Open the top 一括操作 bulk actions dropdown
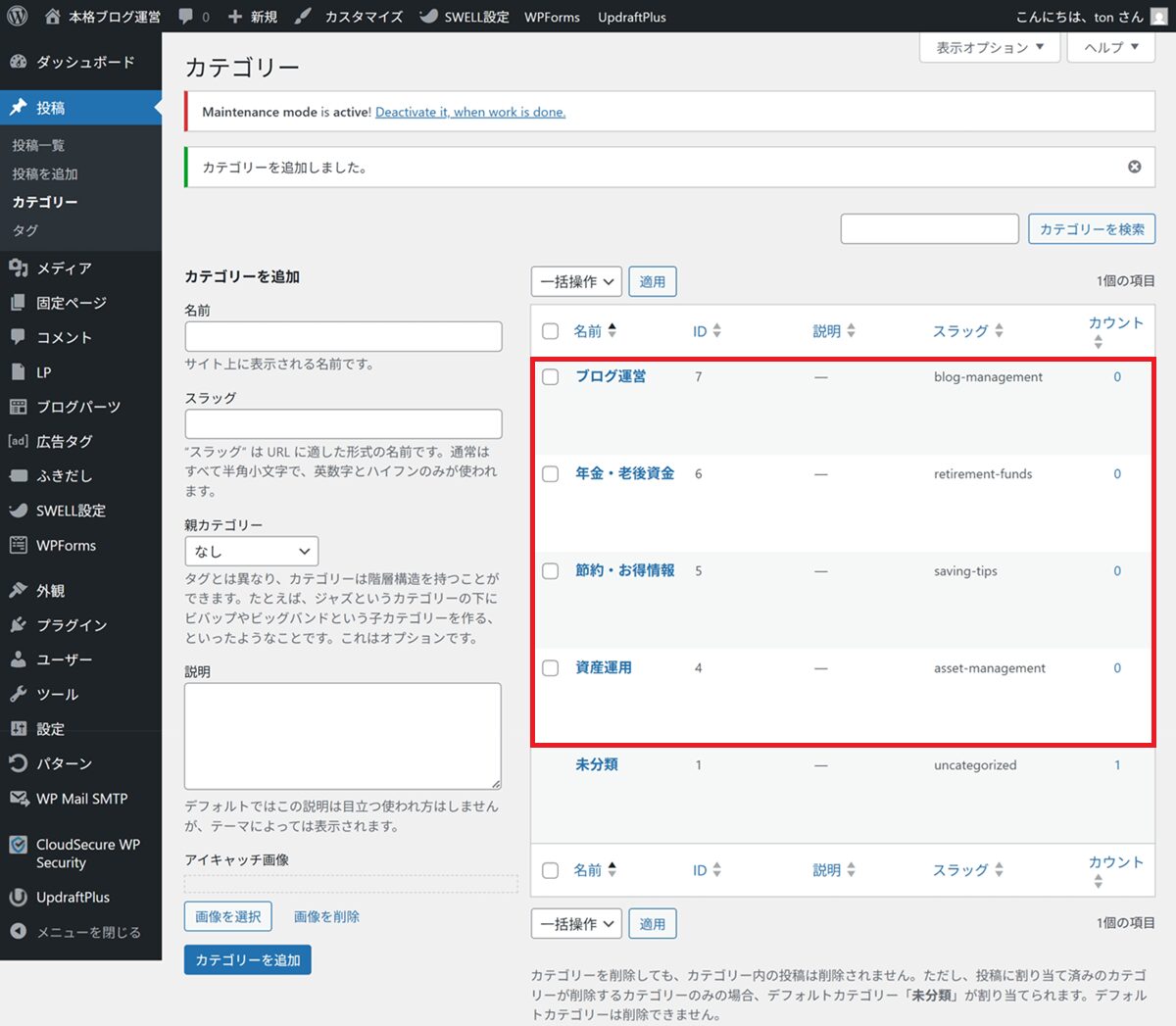This screenshot has width=1176, height=1026. (x=576, y=282)
